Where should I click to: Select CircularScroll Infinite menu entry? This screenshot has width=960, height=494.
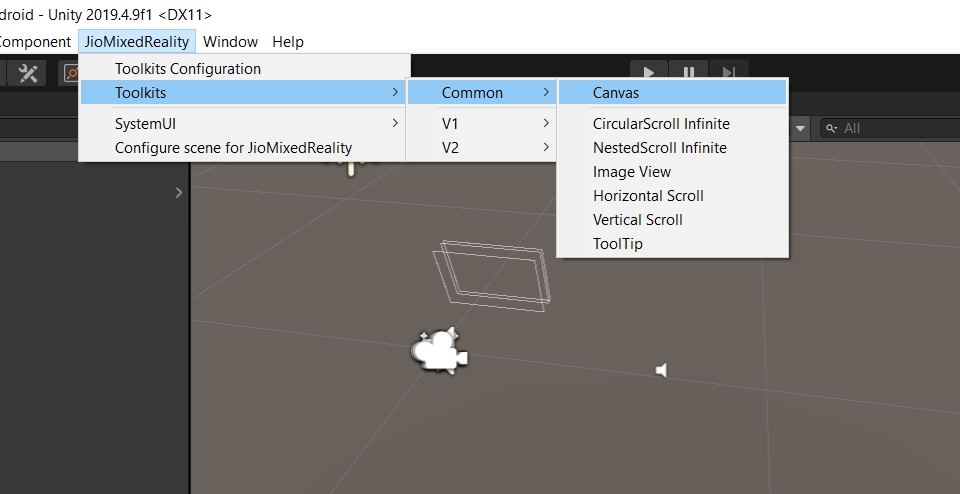tap(661, 124)
